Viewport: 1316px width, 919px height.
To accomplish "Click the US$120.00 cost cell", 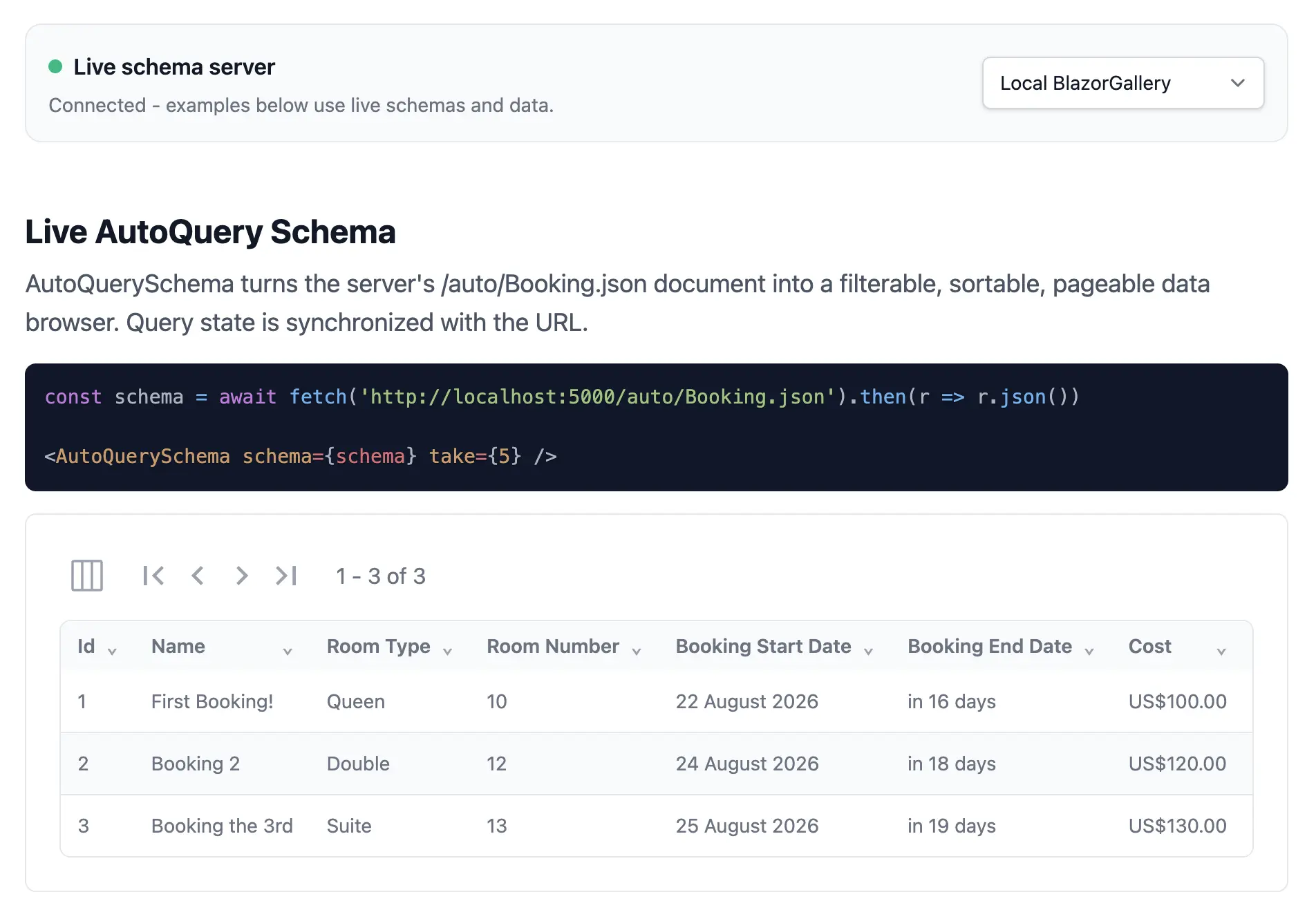I will point(1178,764).
